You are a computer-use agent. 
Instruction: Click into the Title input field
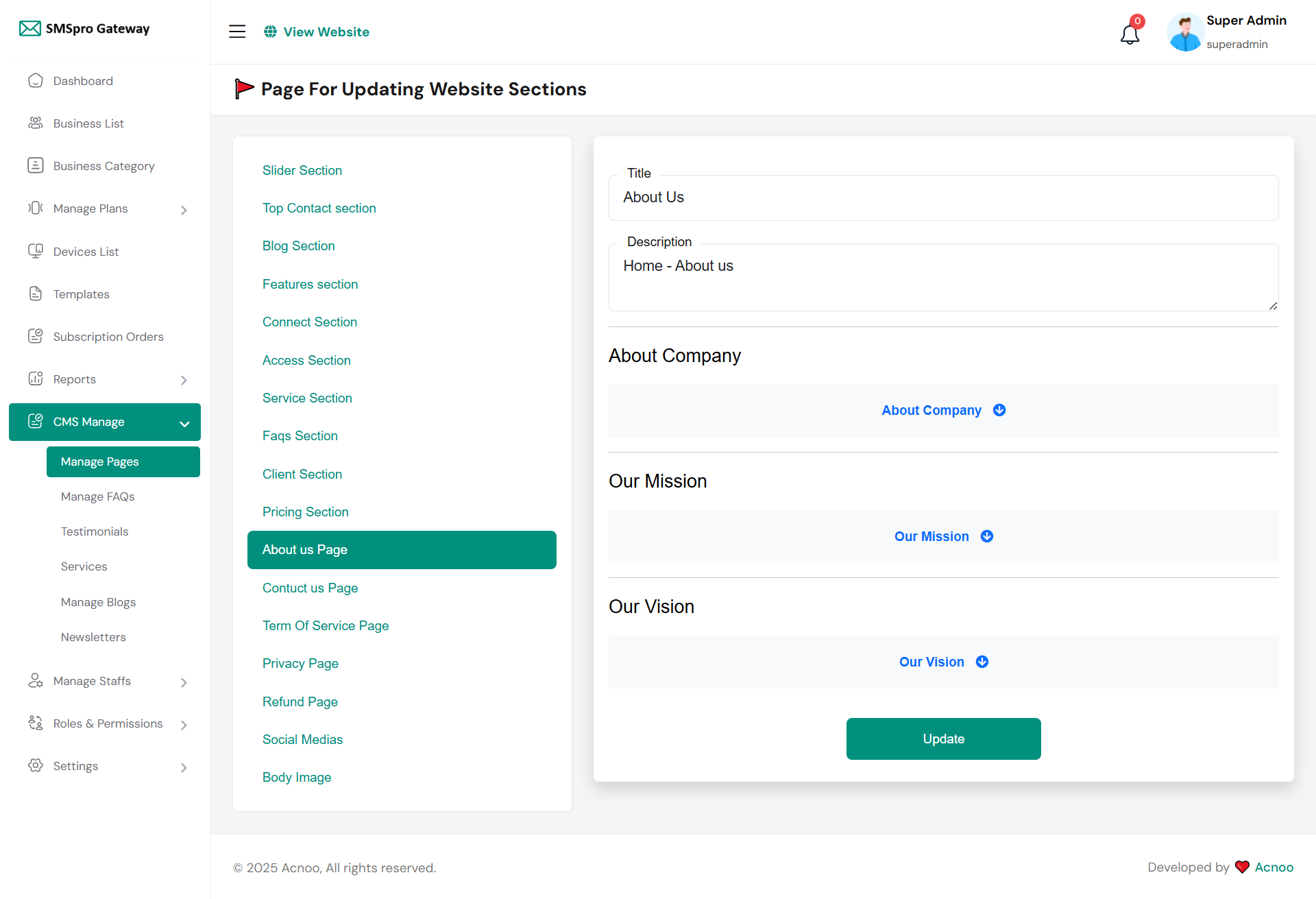(942, 197)
